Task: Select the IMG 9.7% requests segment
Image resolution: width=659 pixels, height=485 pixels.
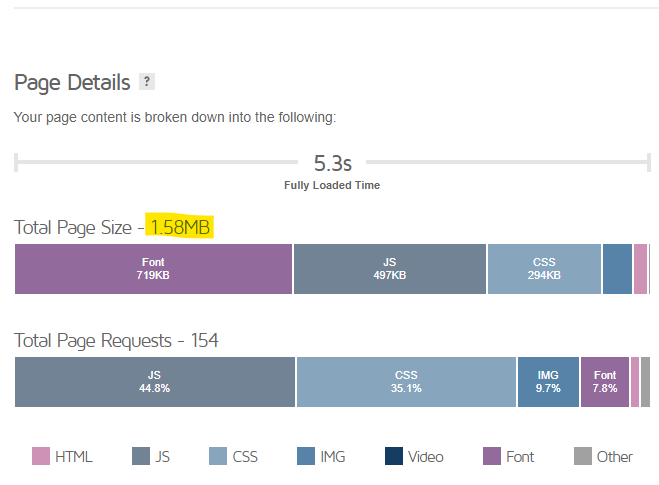Action: (548, 382)
